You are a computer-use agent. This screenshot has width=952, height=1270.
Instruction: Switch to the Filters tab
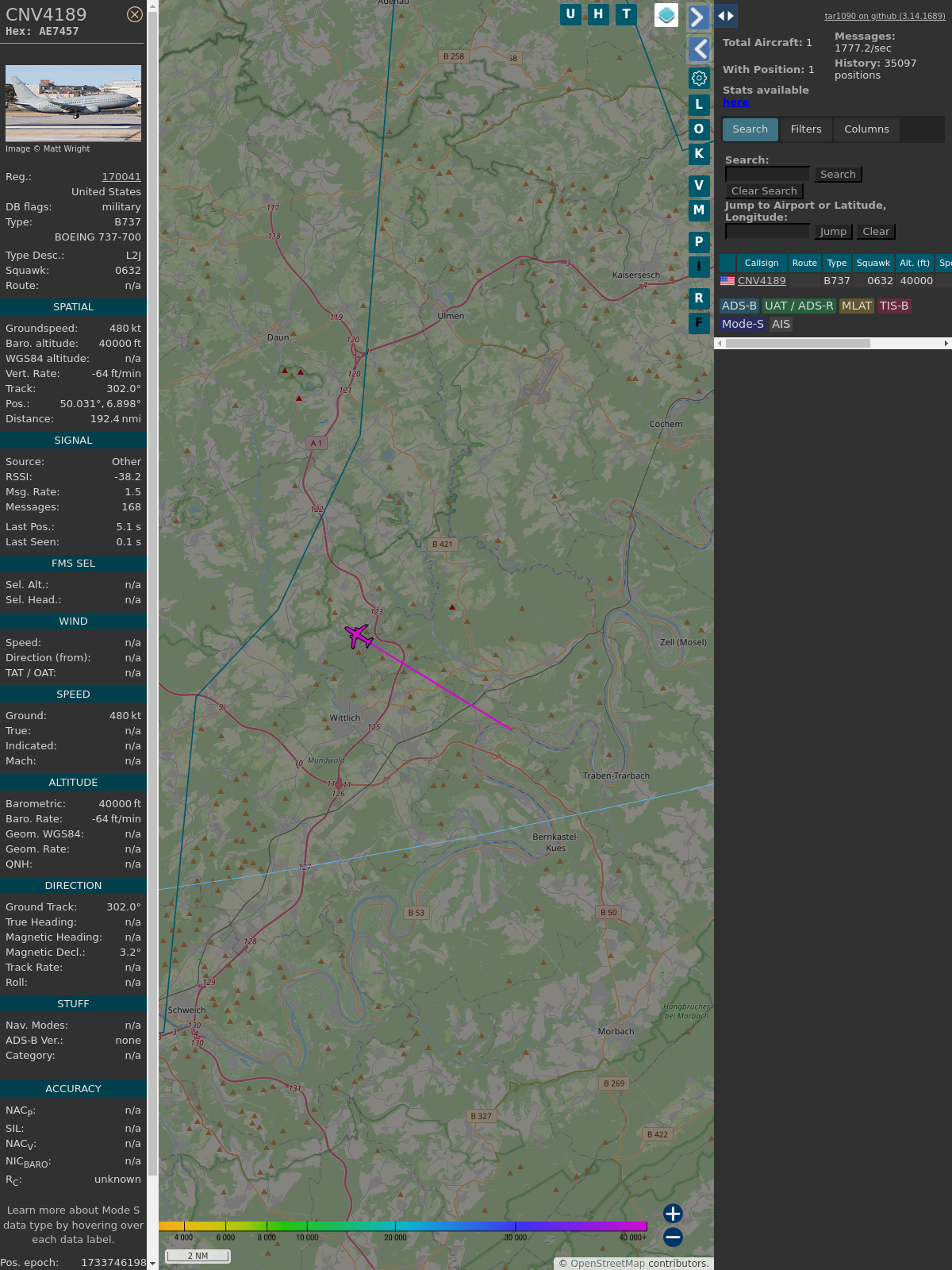[x=806, y=129]
